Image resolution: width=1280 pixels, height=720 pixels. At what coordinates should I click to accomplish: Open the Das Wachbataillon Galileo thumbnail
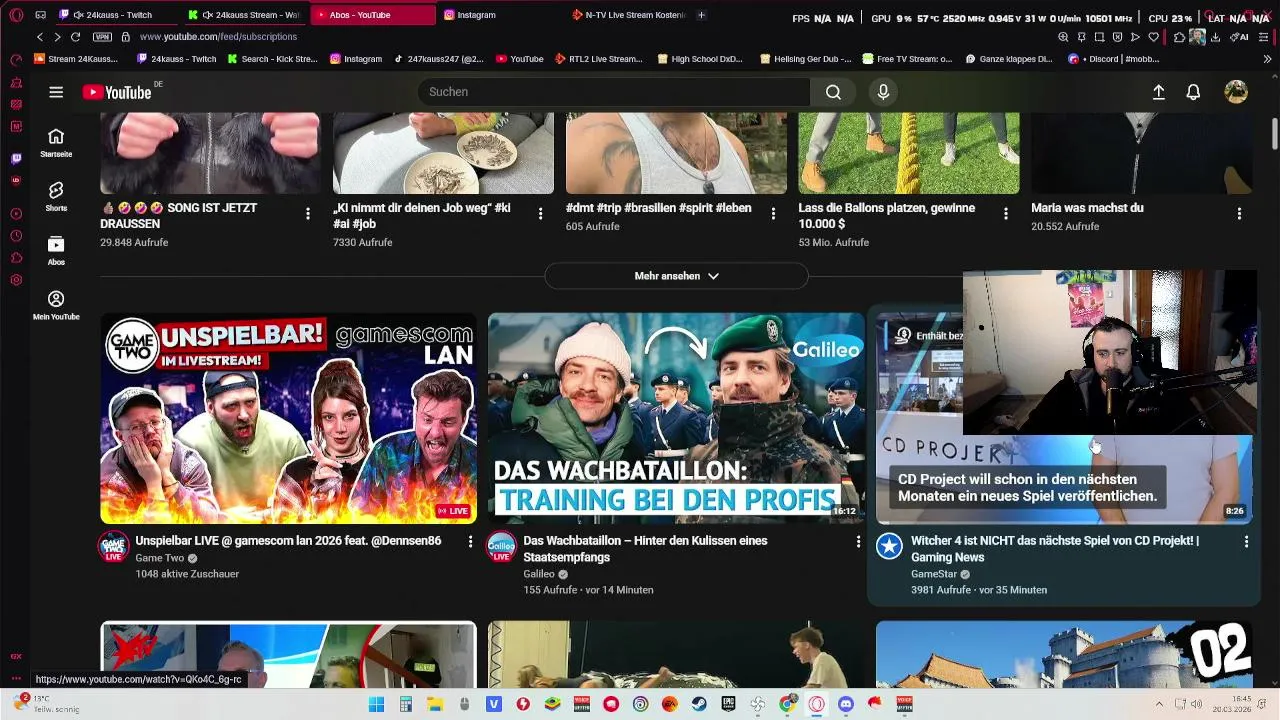676,418
